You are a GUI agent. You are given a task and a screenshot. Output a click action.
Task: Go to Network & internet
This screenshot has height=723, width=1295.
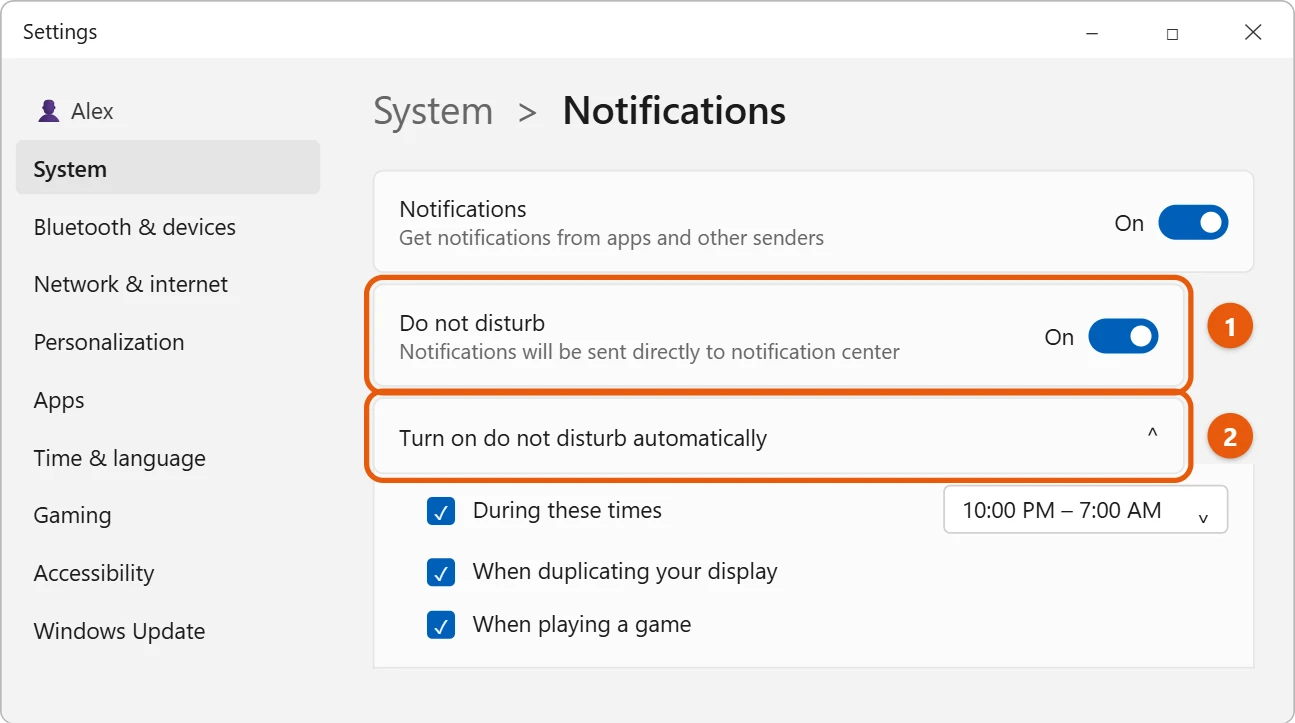point(131,284)
